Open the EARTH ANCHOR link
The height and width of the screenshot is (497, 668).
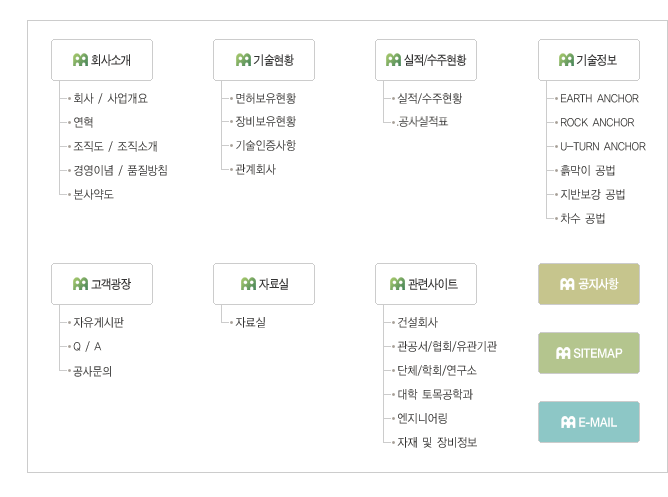point(599,99)
